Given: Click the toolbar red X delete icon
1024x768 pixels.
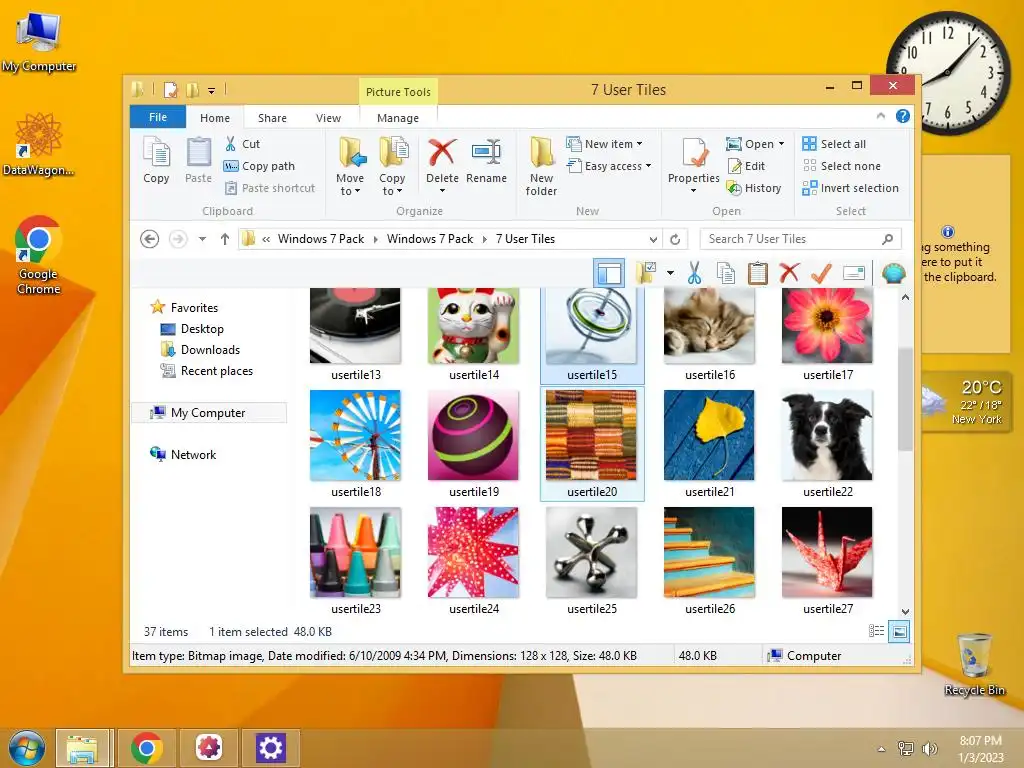Looking at the screenshot, I should tap(790, 273).
